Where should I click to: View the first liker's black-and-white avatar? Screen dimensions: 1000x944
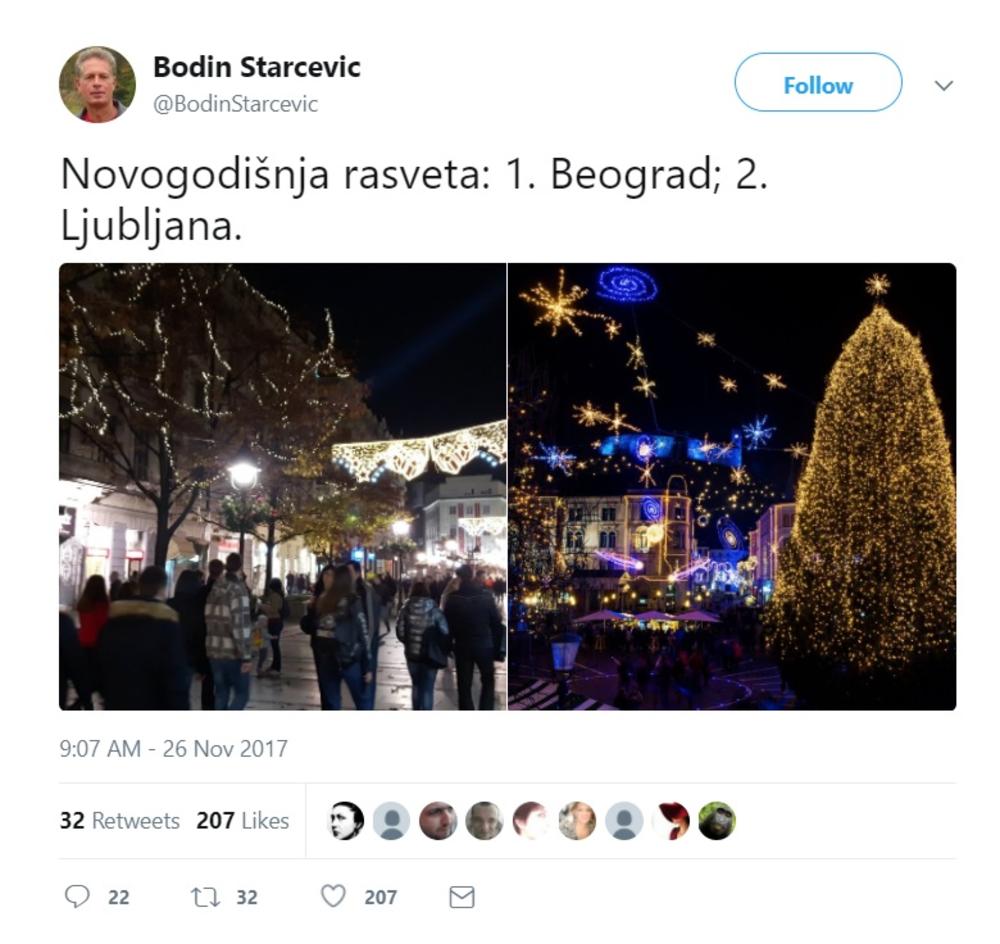(x=345, y=820)
